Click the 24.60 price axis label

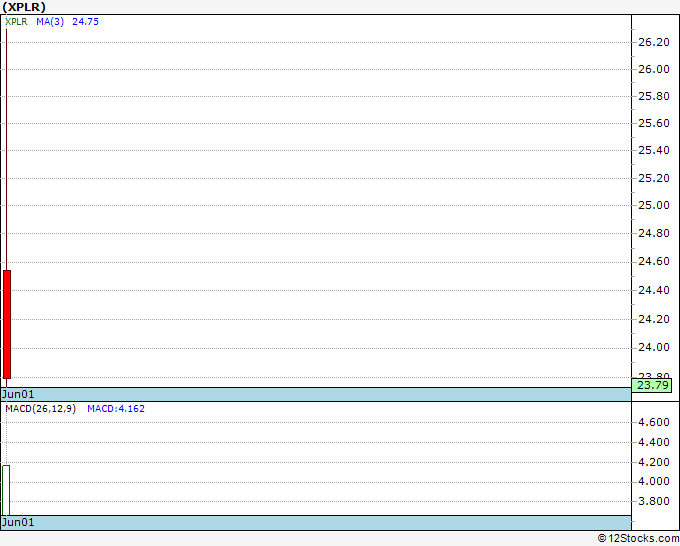point(654,262)
